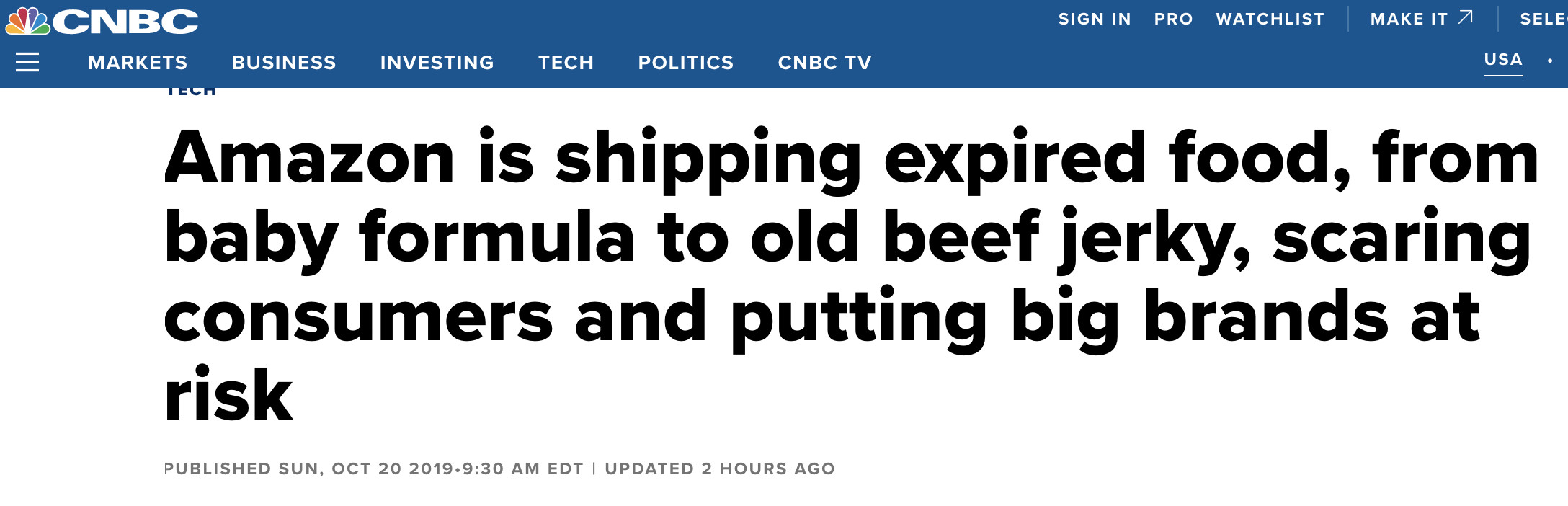Click the partially visible Select link
This screenshot has width=1568, height=506.
coord(1543,19)
